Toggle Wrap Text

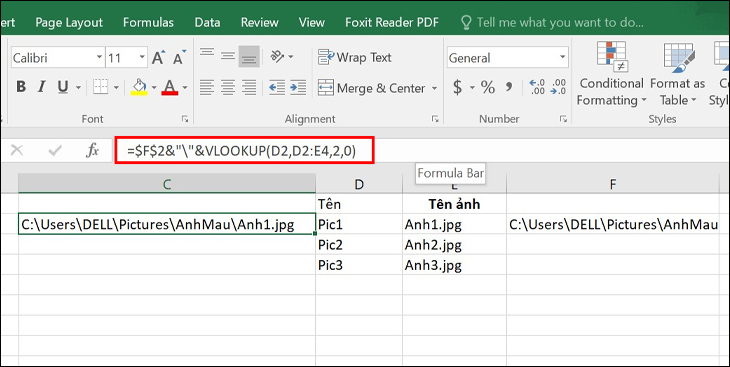(355, 58)
